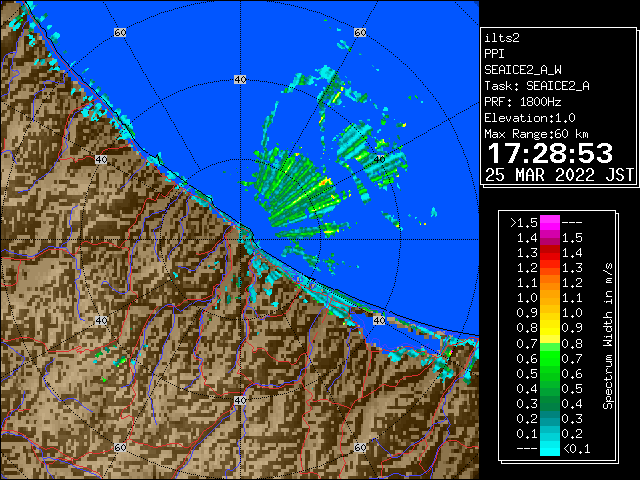Click the purple 1.4–1.5 legend color band

pos(549,238)
